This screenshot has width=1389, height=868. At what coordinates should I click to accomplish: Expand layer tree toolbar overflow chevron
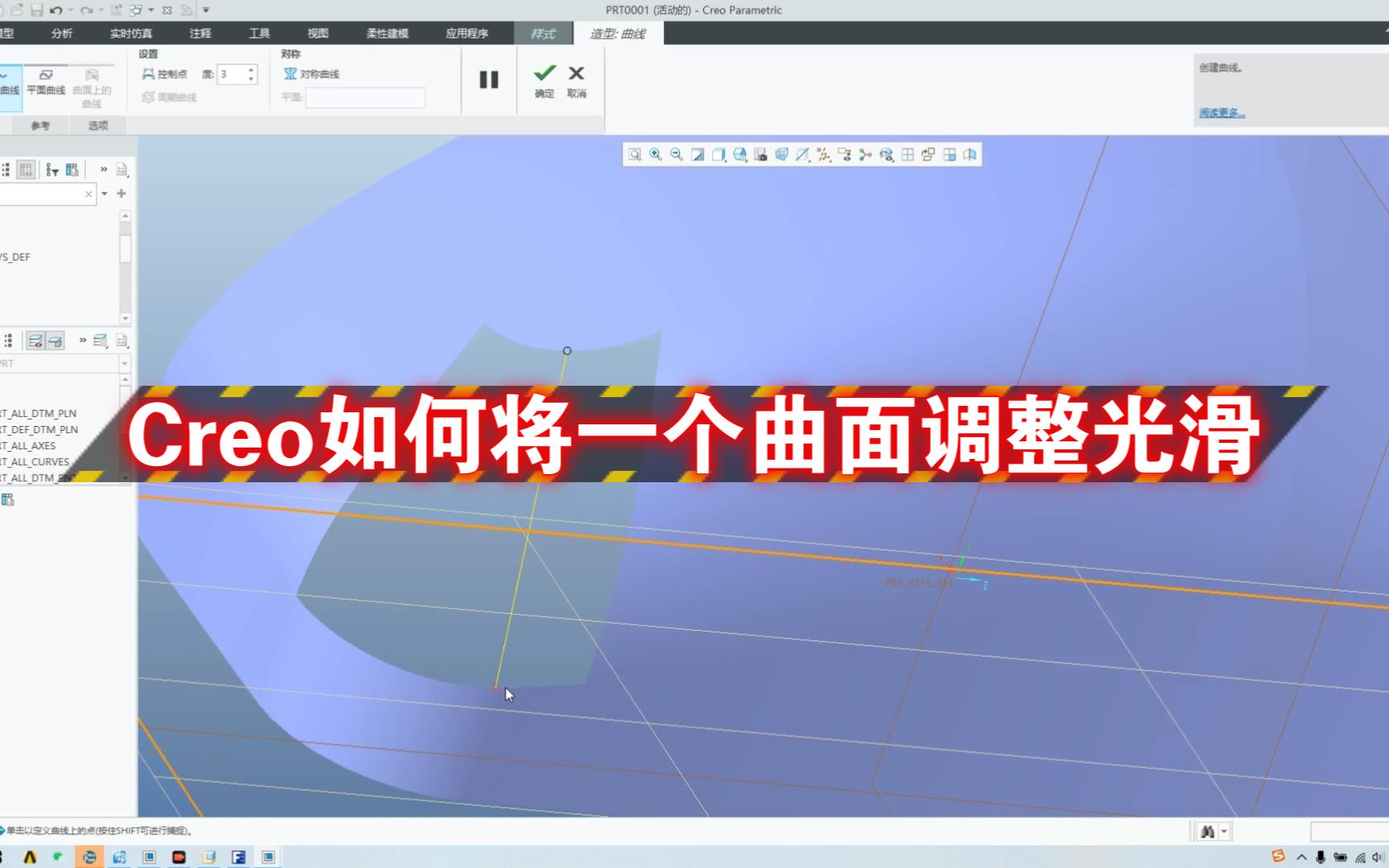(x=83, y=341)
